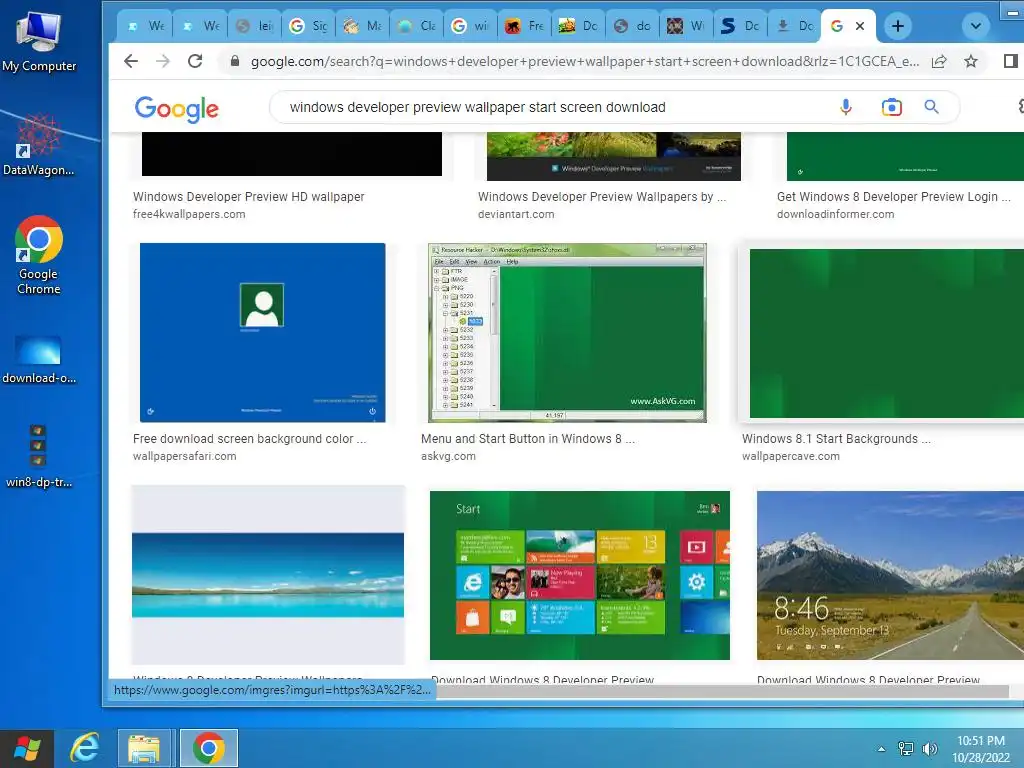Bookmark this page with the star

(971, 61)
